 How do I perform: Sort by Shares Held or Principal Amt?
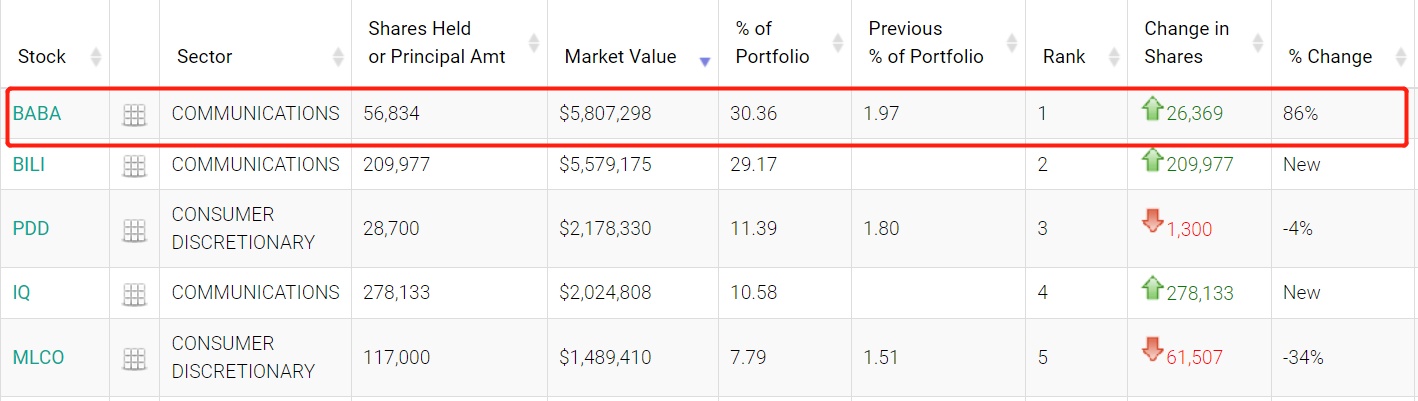click(x=533, y=43)
